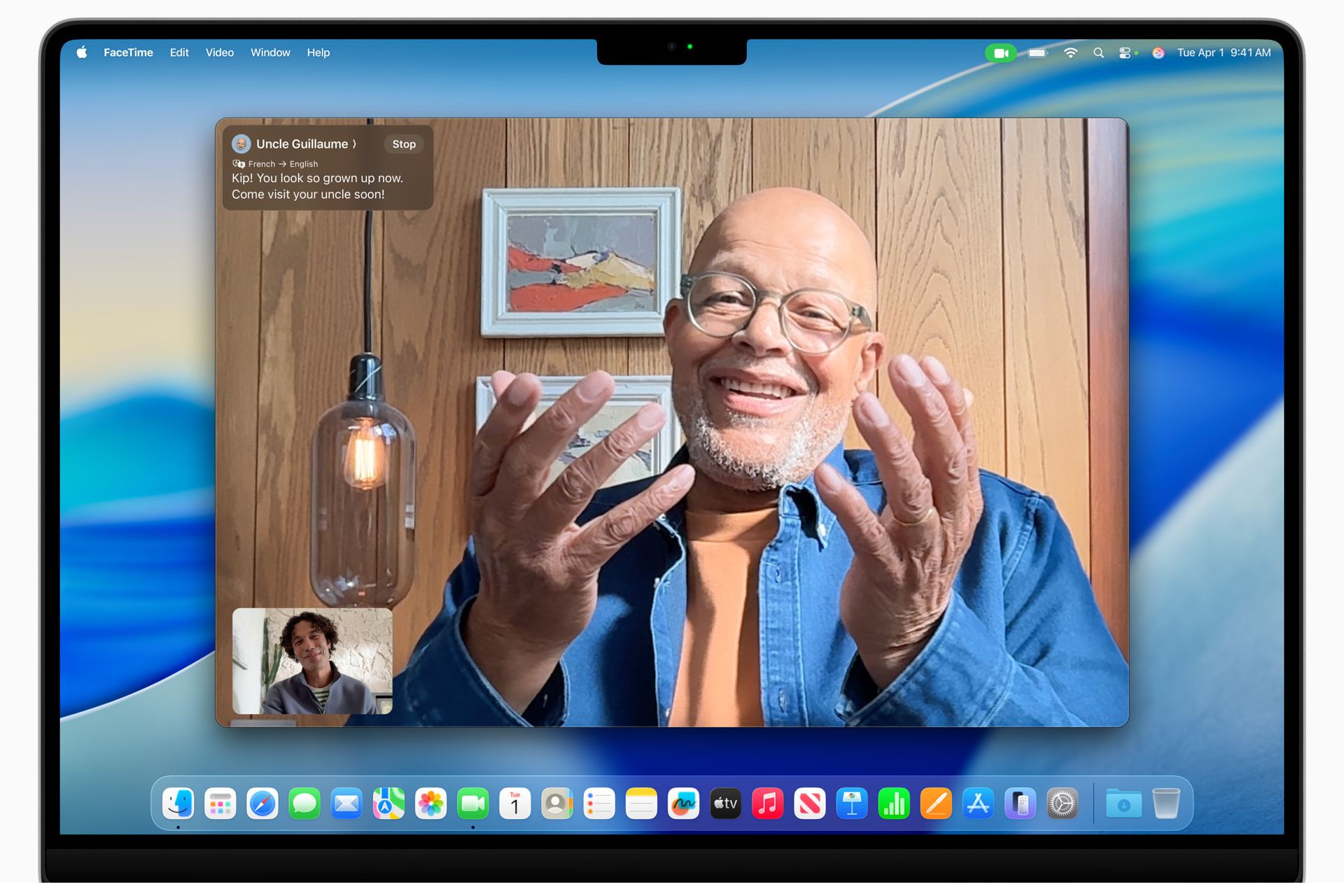Click the green camera-in-use indicator
Image resolution: width=1344 pixels, height=896 pixels.
pos(1001,53)
